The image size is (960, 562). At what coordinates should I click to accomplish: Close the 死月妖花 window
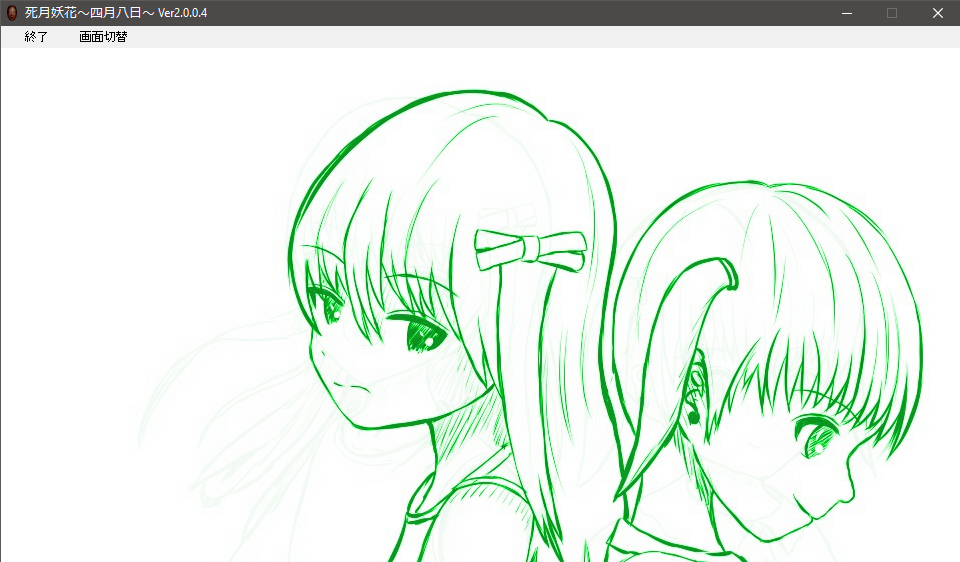937,13
